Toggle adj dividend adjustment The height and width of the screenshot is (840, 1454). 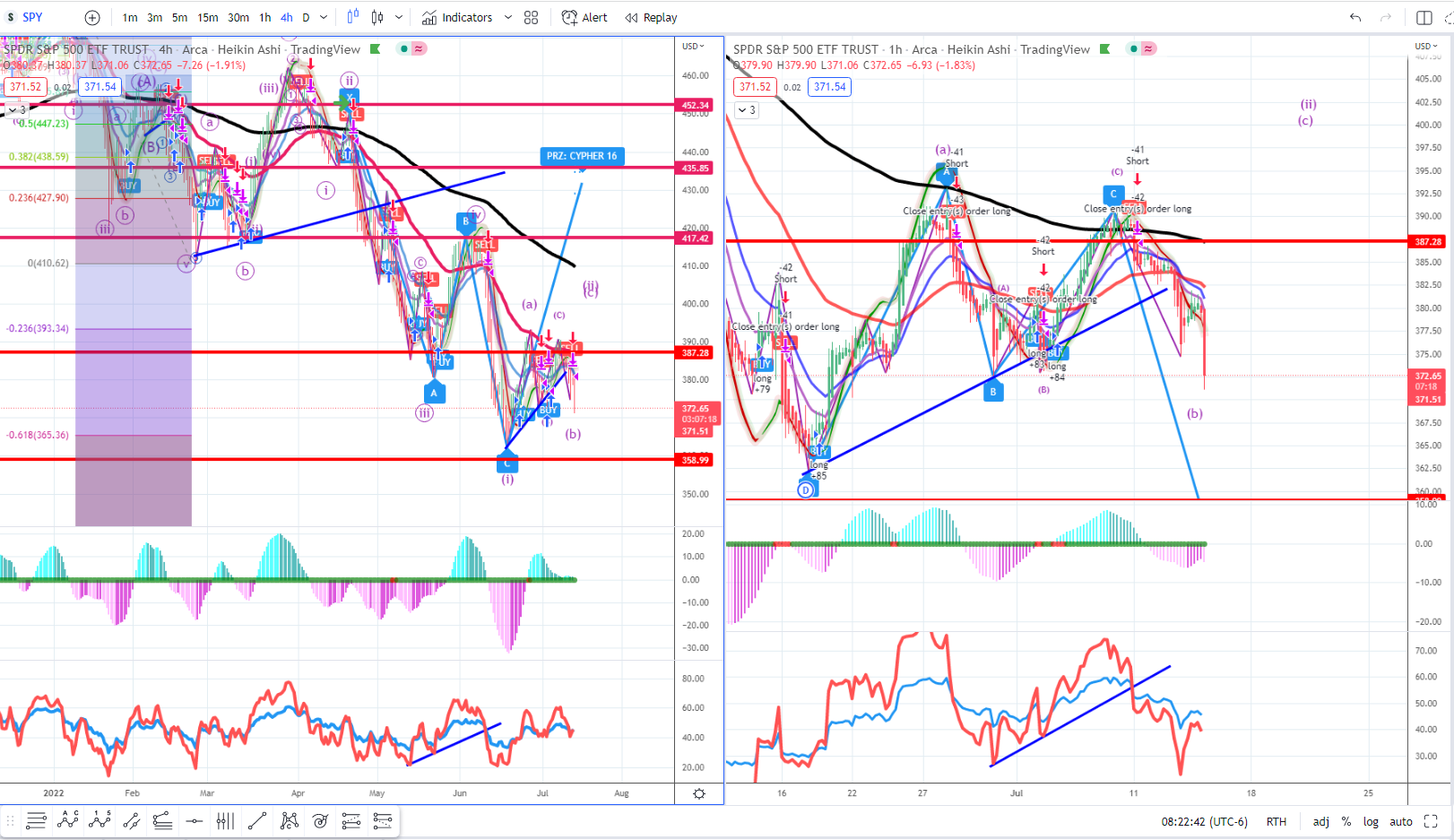[1320, 821]
